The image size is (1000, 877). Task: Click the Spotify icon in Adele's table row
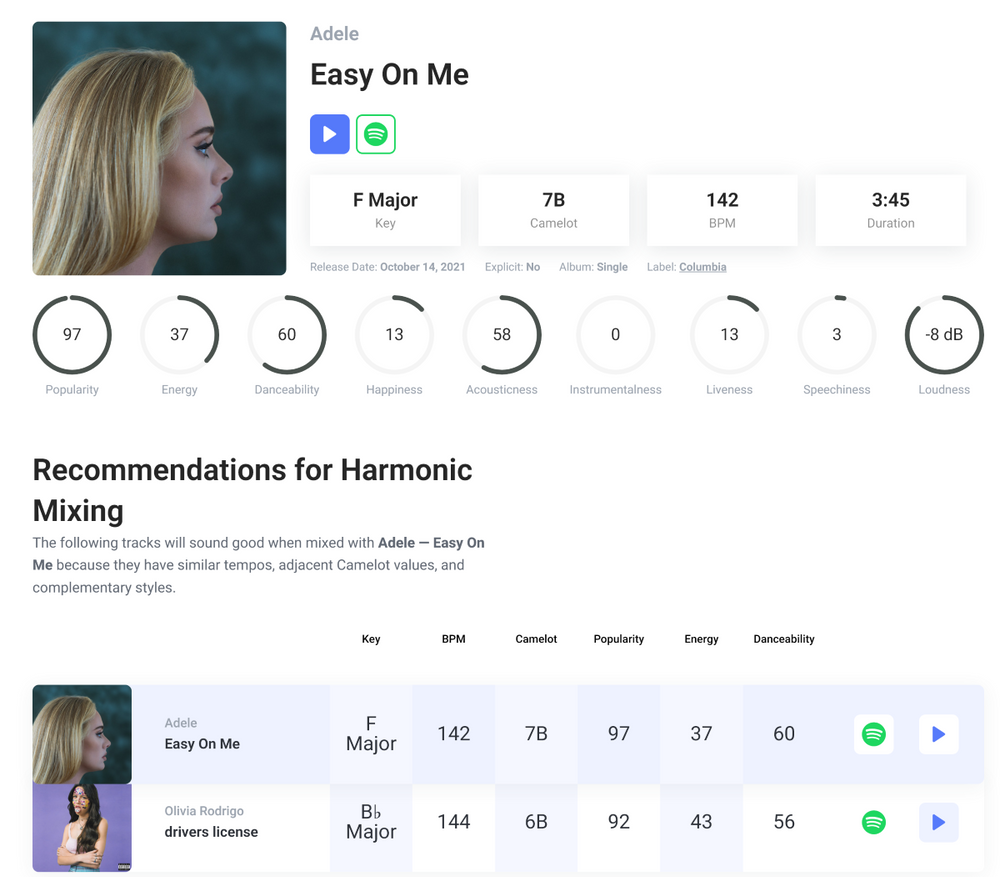pos(874,734)
